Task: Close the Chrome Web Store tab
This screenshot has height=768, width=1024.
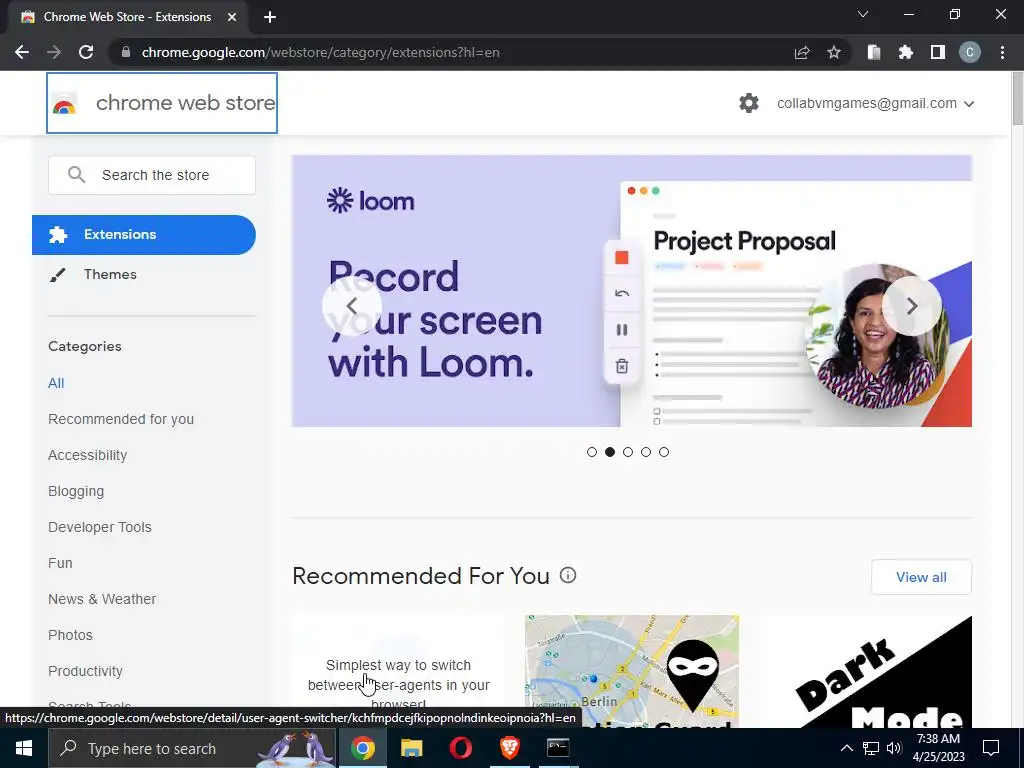Action: (x=232, y=17)
